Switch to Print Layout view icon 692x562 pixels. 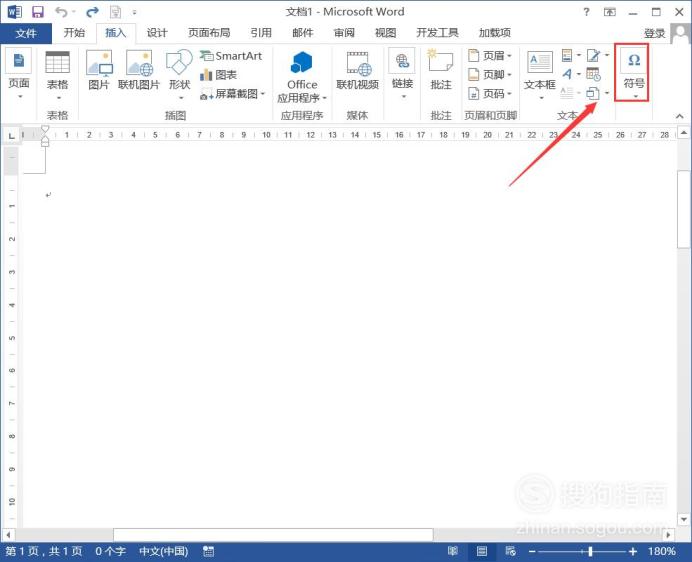click(x=481, y=551)
